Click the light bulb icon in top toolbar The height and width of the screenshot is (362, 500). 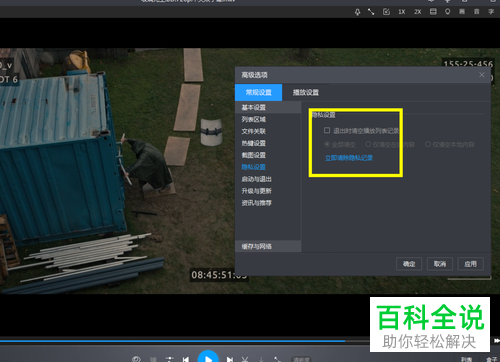point(447,12)
